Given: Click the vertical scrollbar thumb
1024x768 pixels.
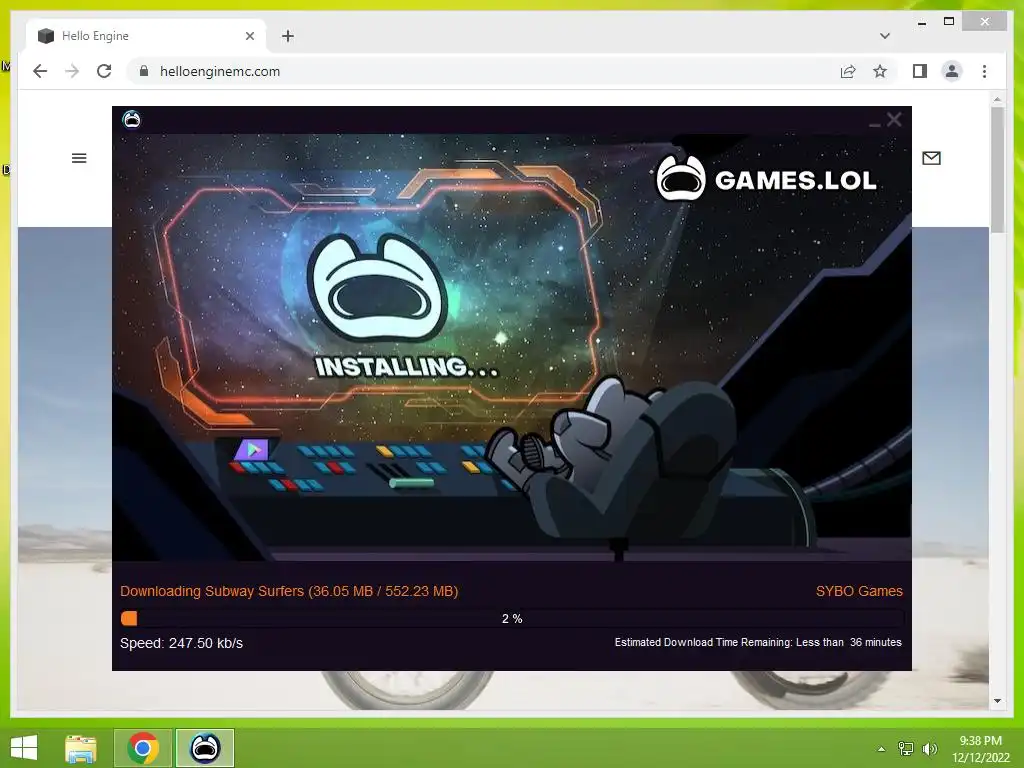Looking at the screenshot, I should 997,170.
